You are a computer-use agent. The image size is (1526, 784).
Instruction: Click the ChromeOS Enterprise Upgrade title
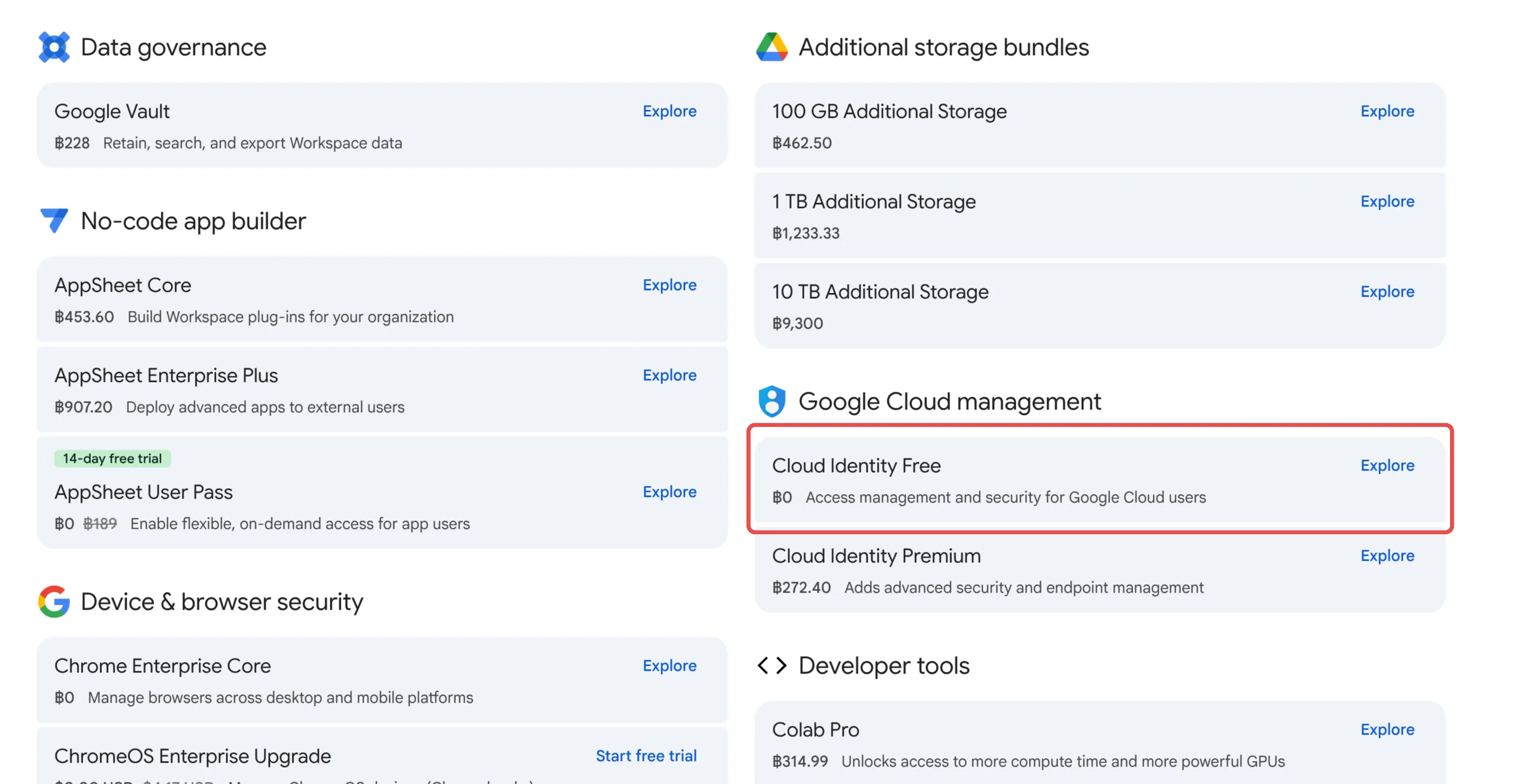tap(193, 756)
